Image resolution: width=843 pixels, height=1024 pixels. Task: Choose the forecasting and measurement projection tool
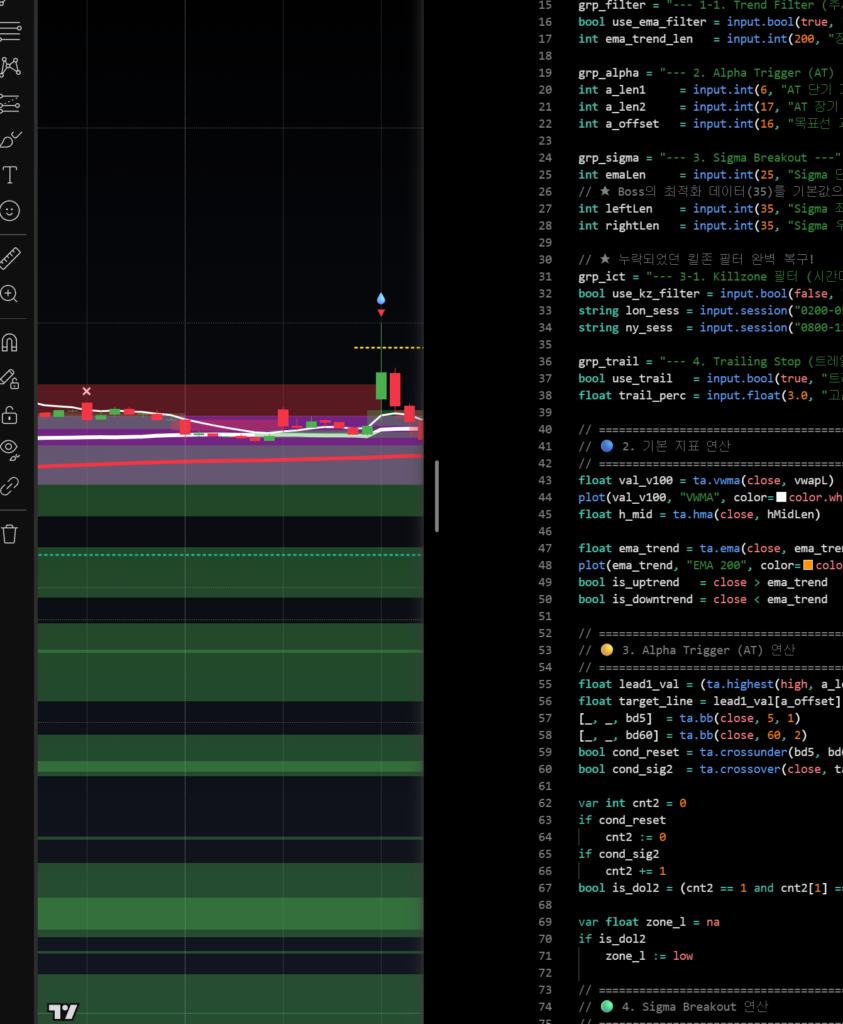click(10, 103)
